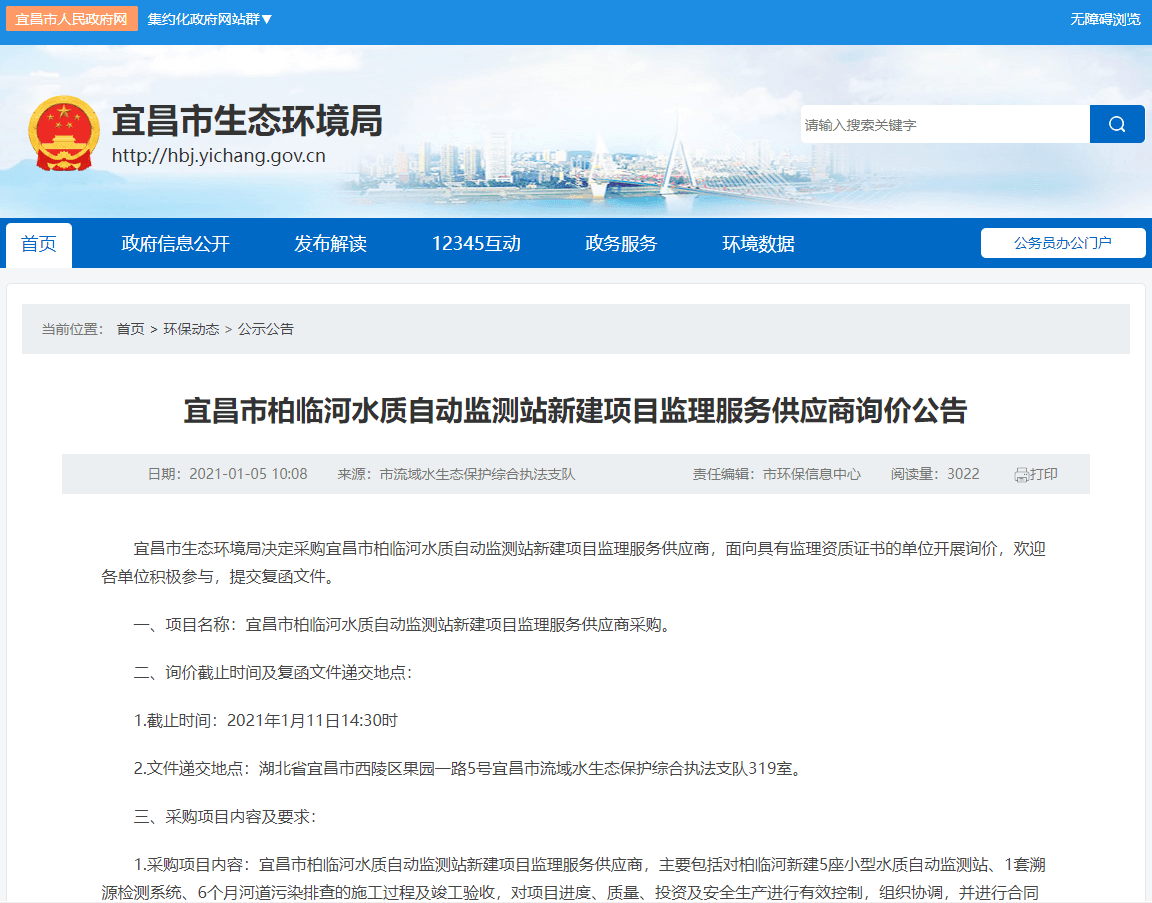Open the 政务服务 menu item
Viewport: 1152px width, 903px height.
point(621,244)
